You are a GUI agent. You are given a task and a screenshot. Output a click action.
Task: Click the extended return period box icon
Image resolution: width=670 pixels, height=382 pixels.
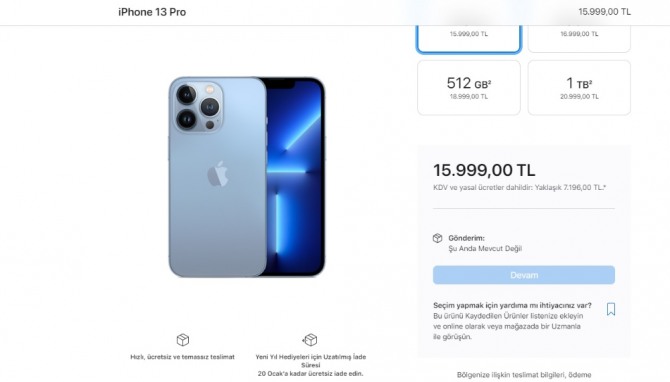point(310,340)
